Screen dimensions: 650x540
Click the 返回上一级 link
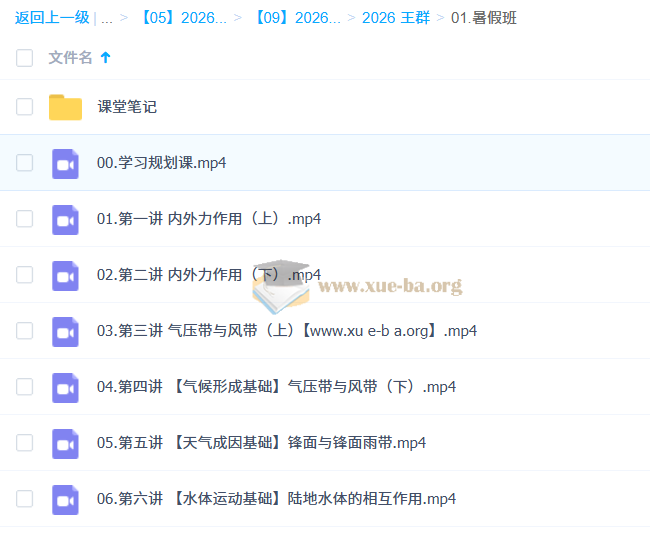(52, 18)
